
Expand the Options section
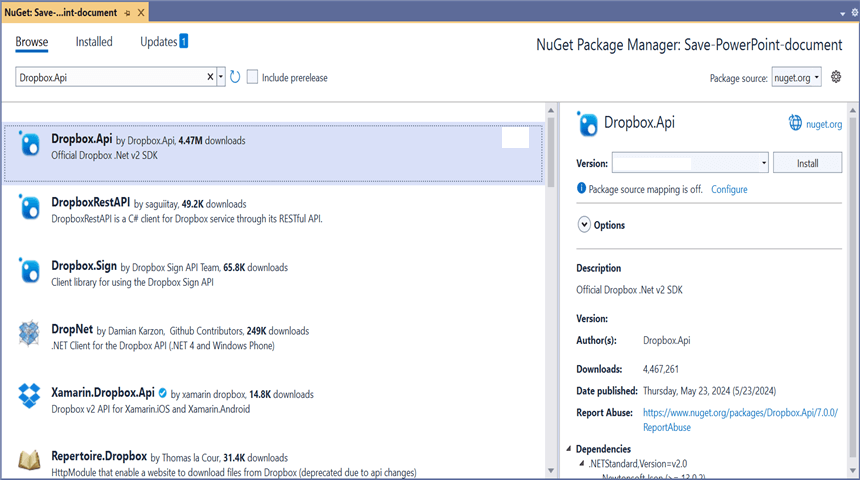click(x=584, y=224)
